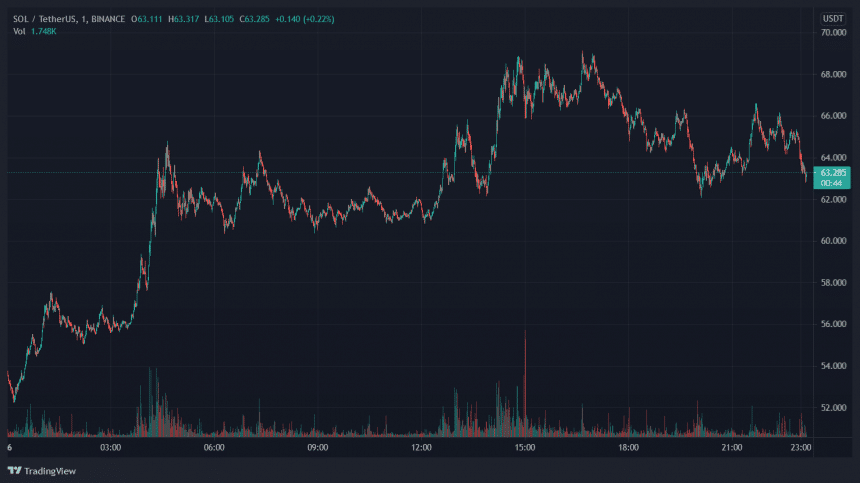Screen dimensions: 860x483
Task: Click the 66.000 price axis label
Action: click(832, 116)
